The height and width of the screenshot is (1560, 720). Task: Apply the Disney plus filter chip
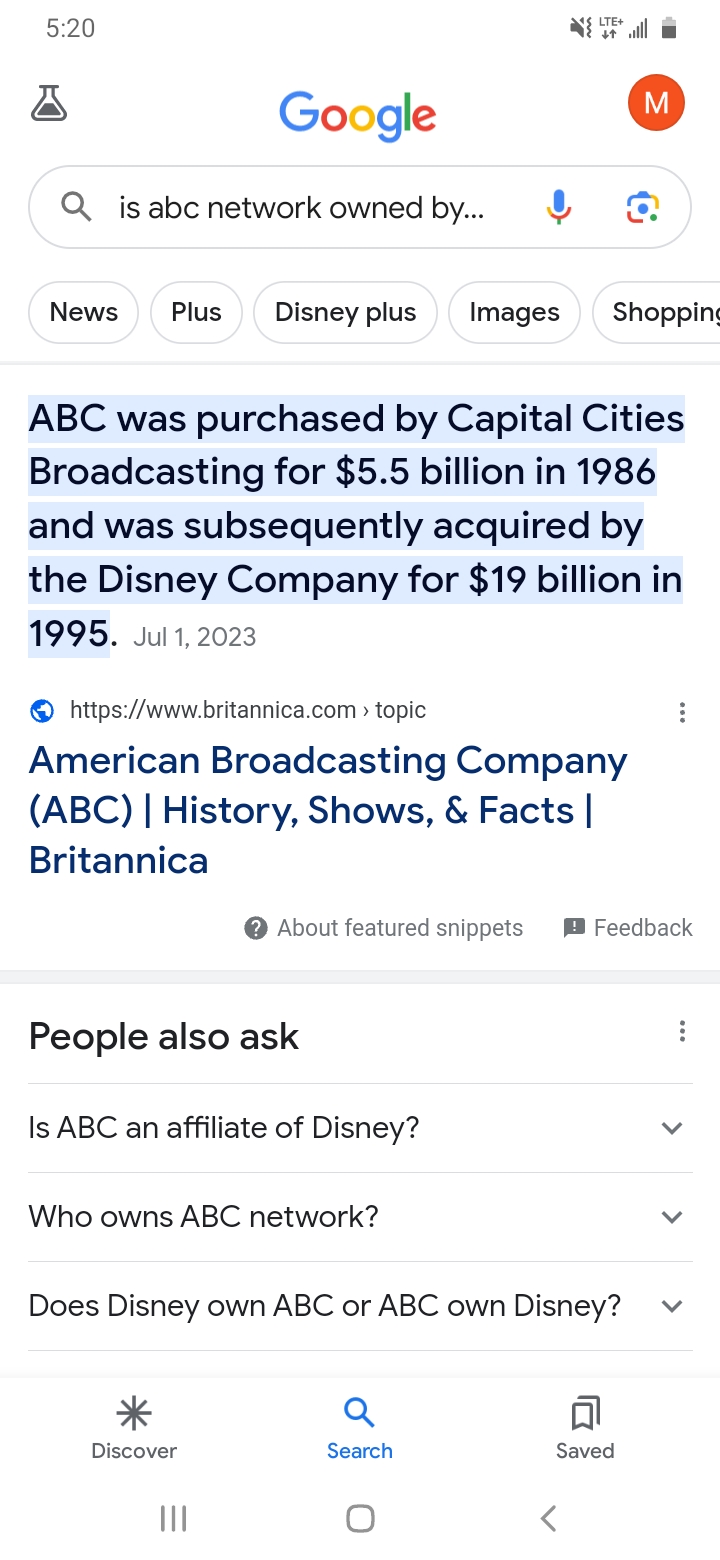[x=345, y=313]
